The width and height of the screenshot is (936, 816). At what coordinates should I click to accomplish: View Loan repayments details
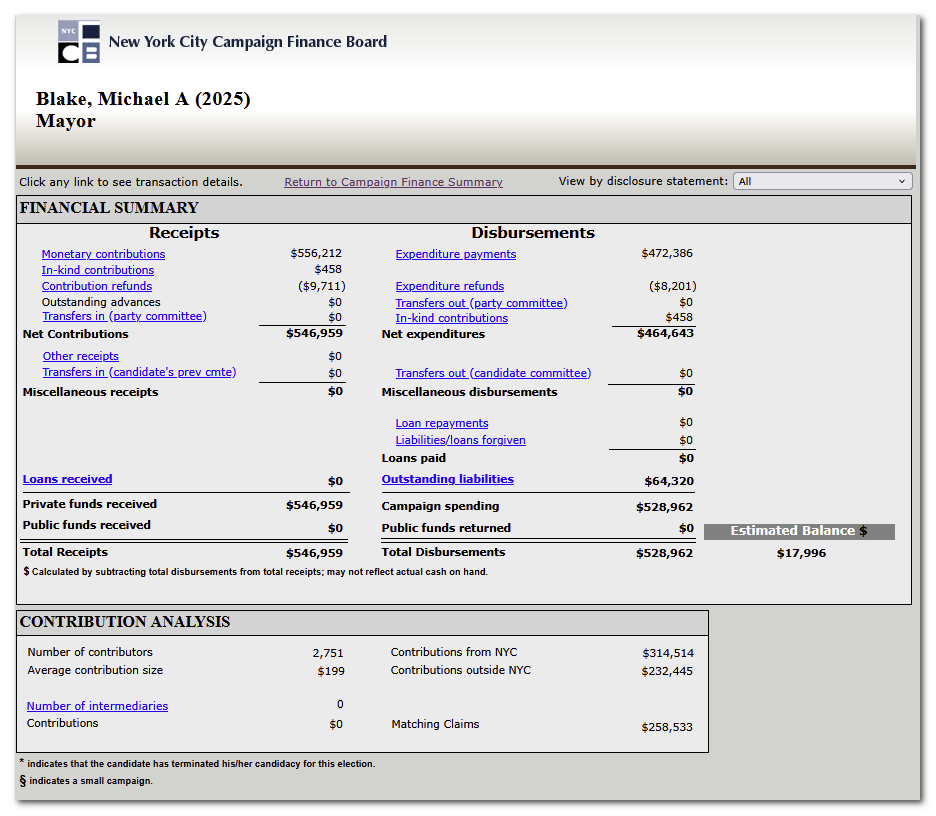click(x=442, y=423)
